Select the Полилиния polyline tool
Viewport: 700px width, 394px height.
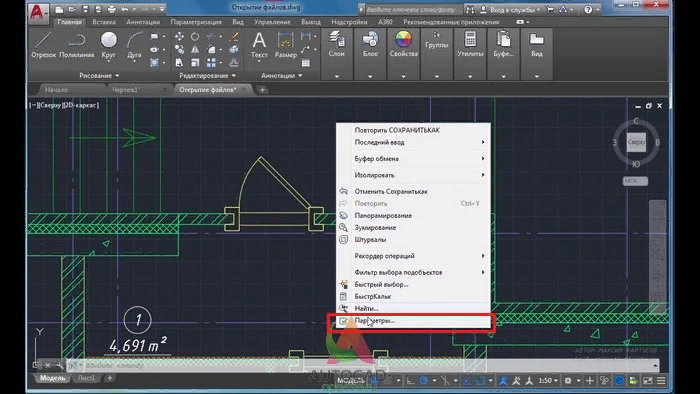click(x=77, y=46)
